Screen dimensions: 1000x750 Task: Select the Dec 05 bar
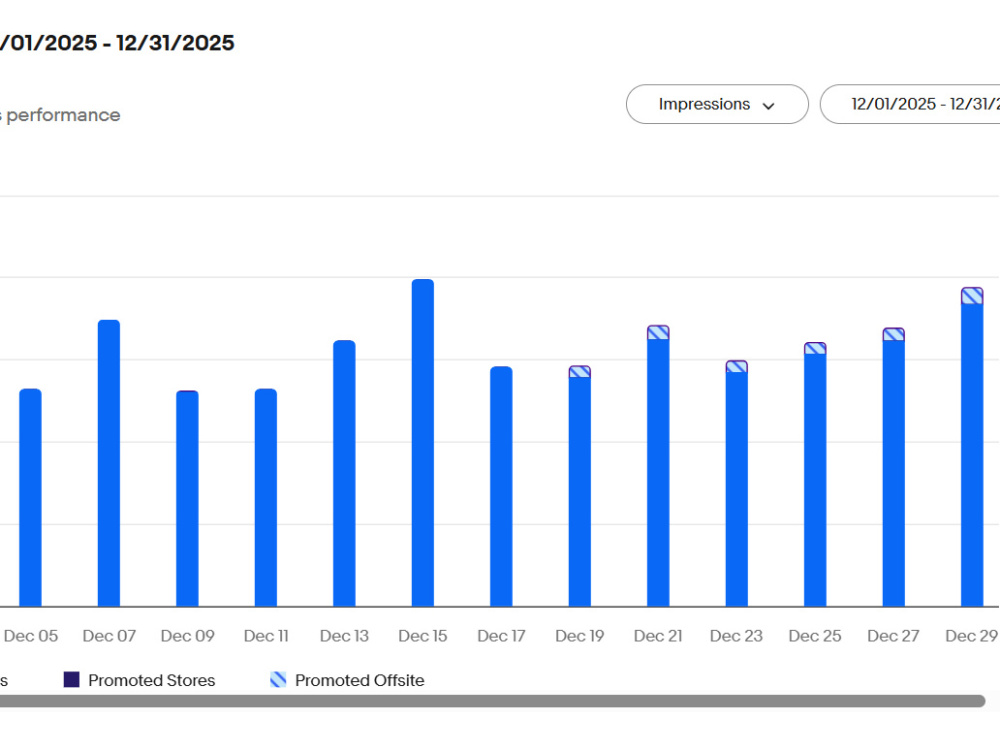(x=31, y=497)
